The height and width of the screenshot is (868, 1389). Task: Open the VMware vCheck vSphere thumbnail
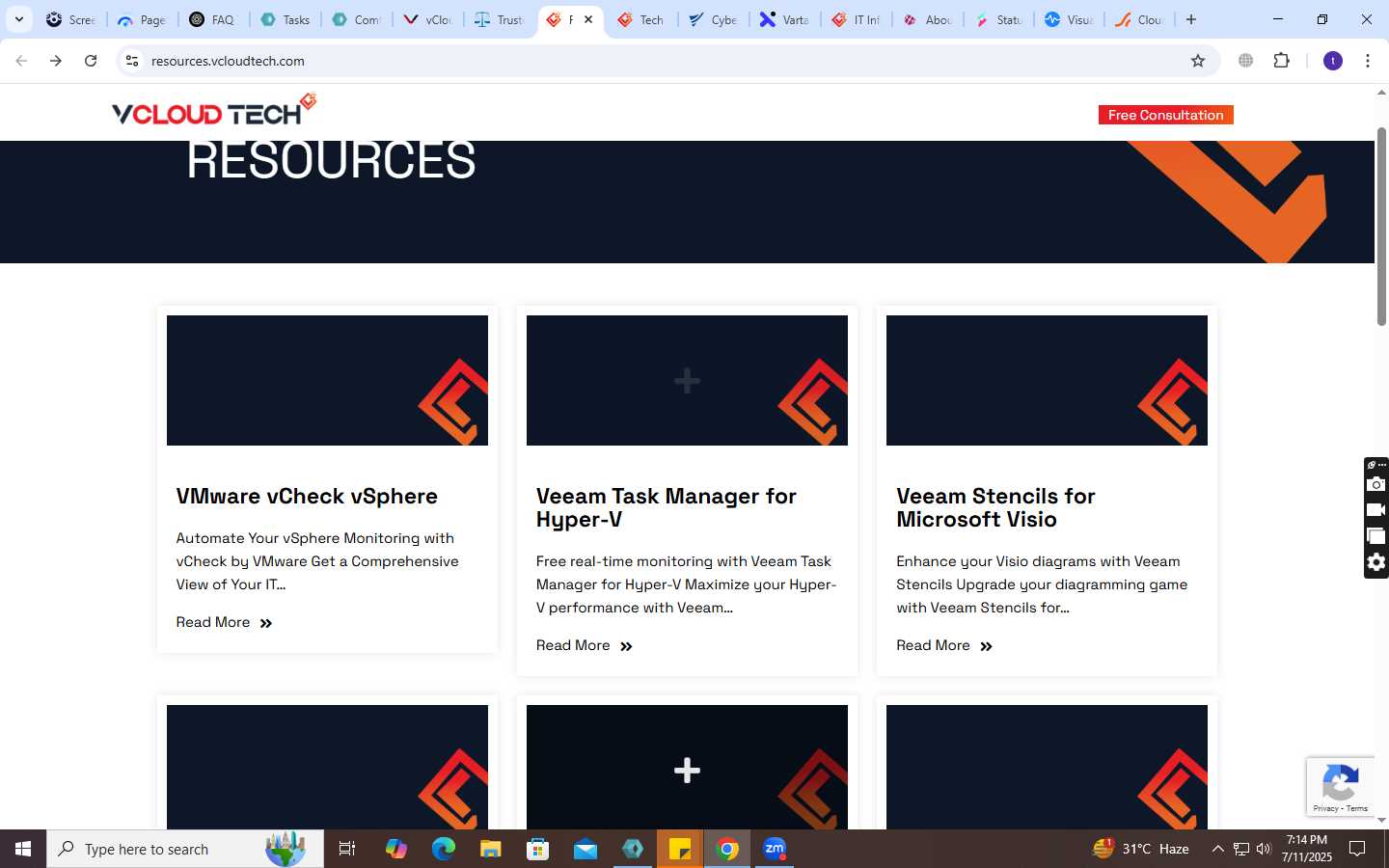tap(327, 380)
